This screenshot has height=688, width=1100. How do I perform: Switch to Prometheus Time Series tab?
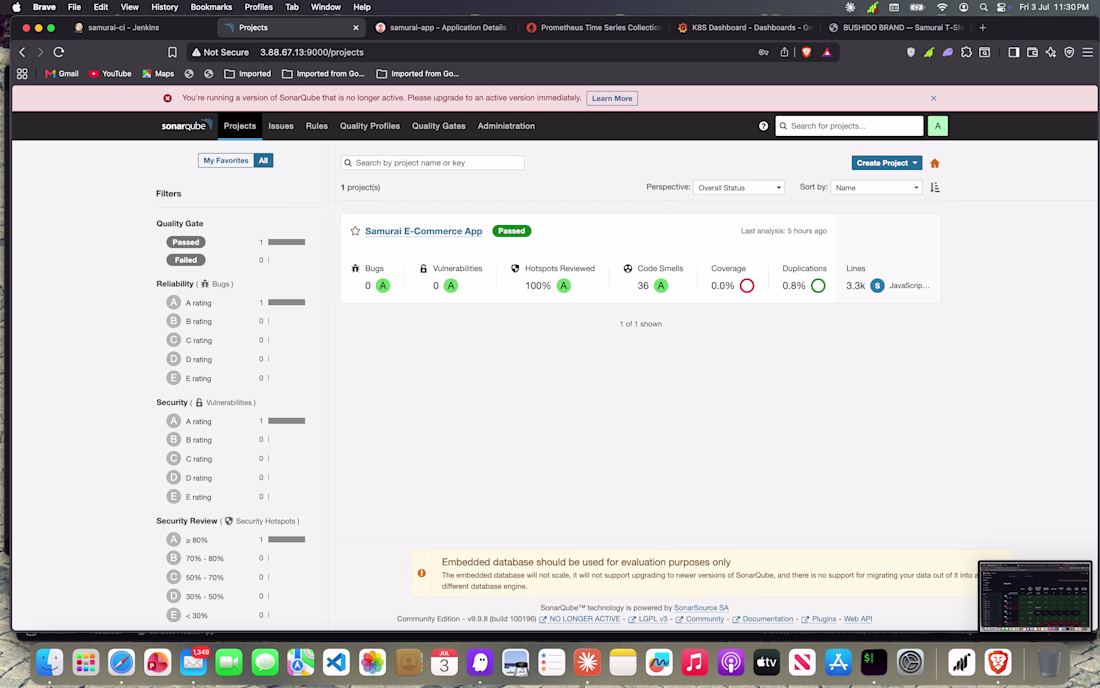(x=593, y=27)
